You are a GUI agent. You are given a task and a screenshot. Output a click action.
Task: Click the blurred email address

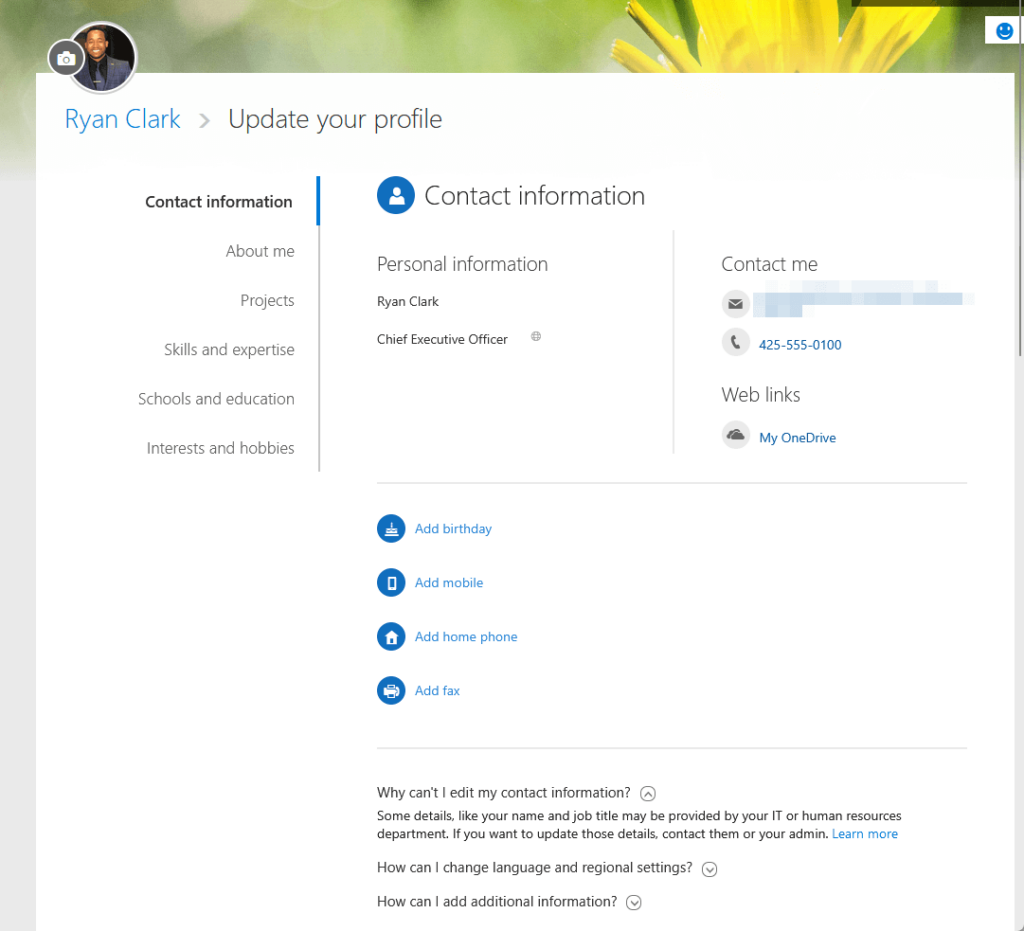pos(862,299)
